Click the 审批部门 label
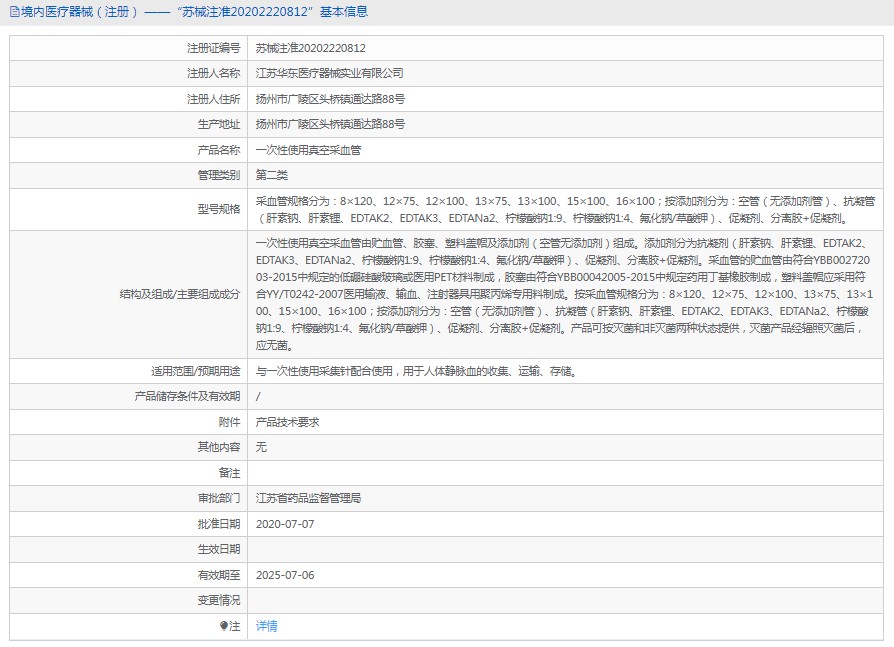This screenshot has height=647, width=894. (x=219, y=498)
